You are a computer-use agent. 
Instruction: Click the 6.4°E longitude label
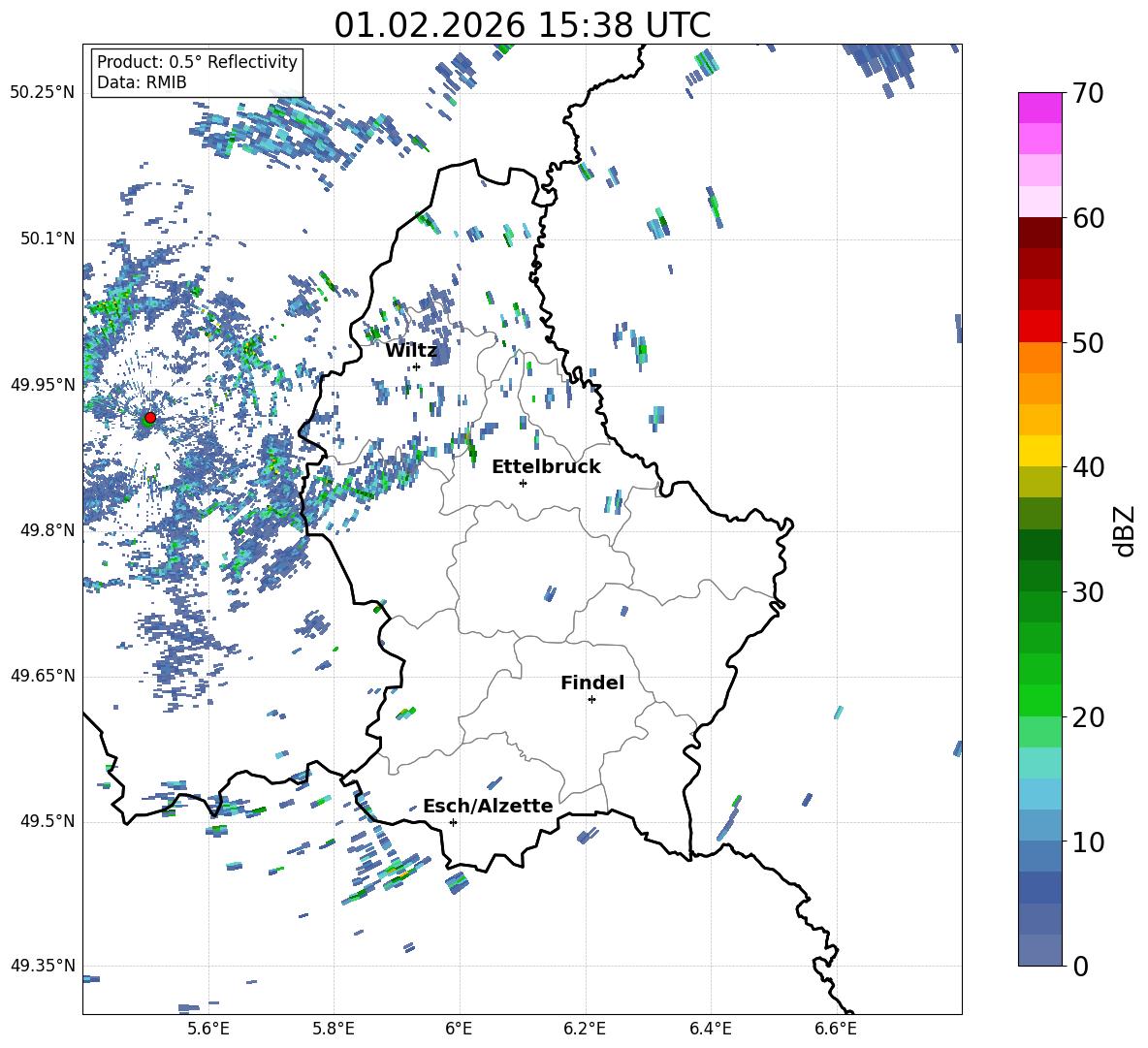[x=710, y=1029]
